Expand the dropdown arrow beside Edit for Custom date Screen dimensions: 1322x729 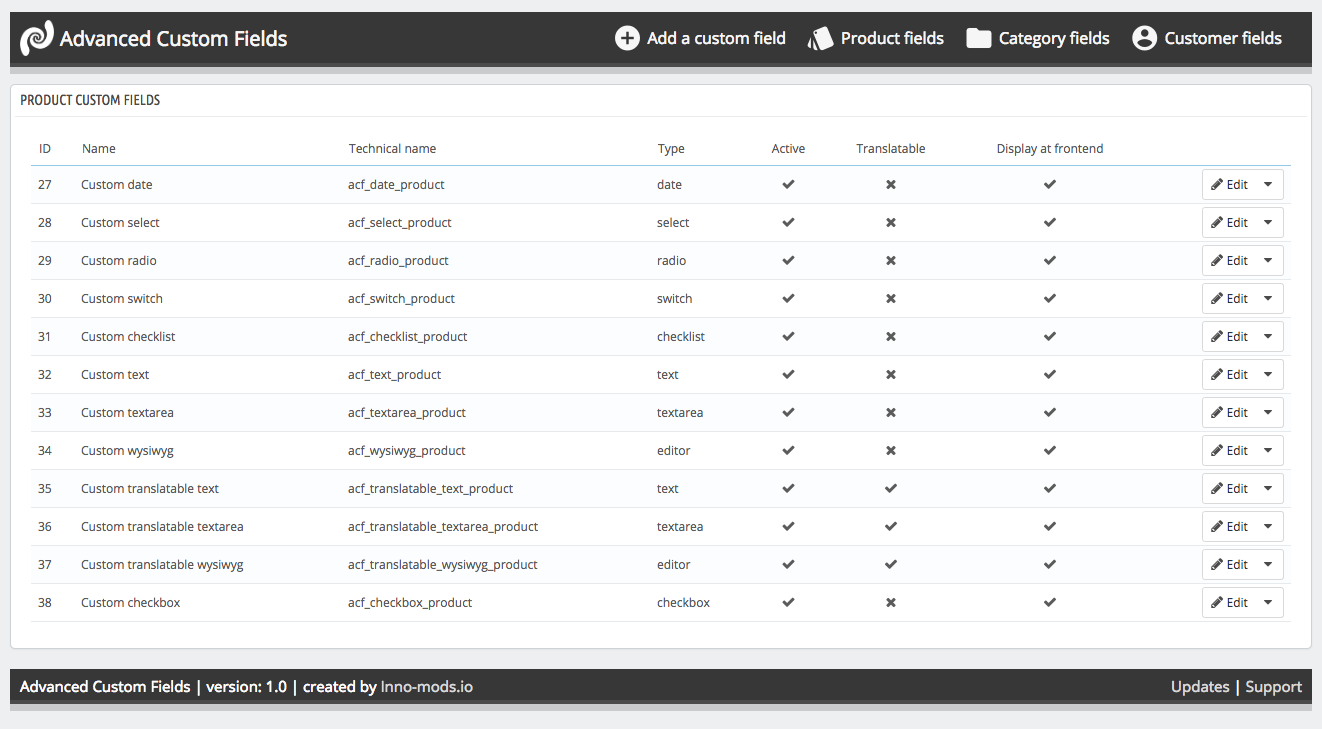tap(1268, 184)
